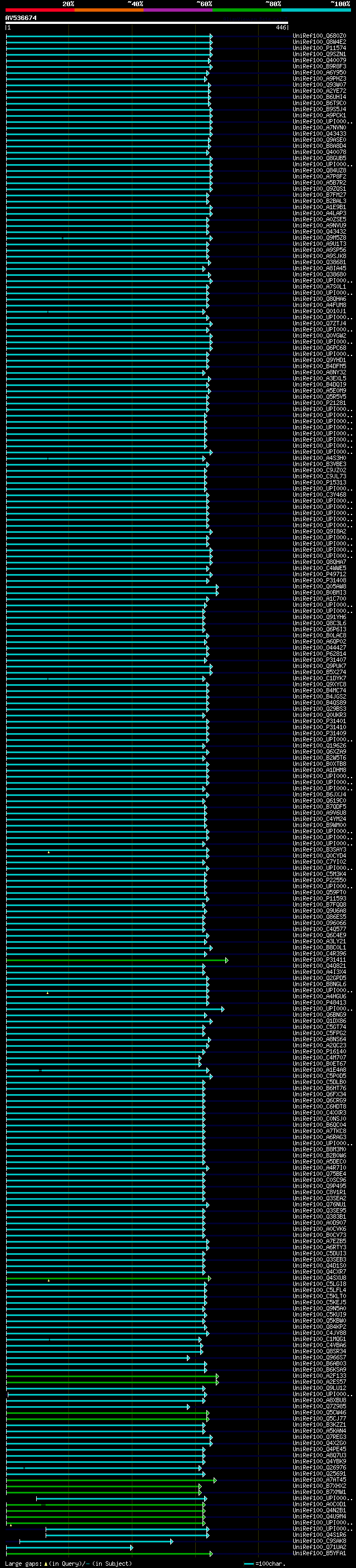Viewport: 356px width, 1568px height.
Task: Select hit UniRef100_Q43432
Action: pos(319,231)
